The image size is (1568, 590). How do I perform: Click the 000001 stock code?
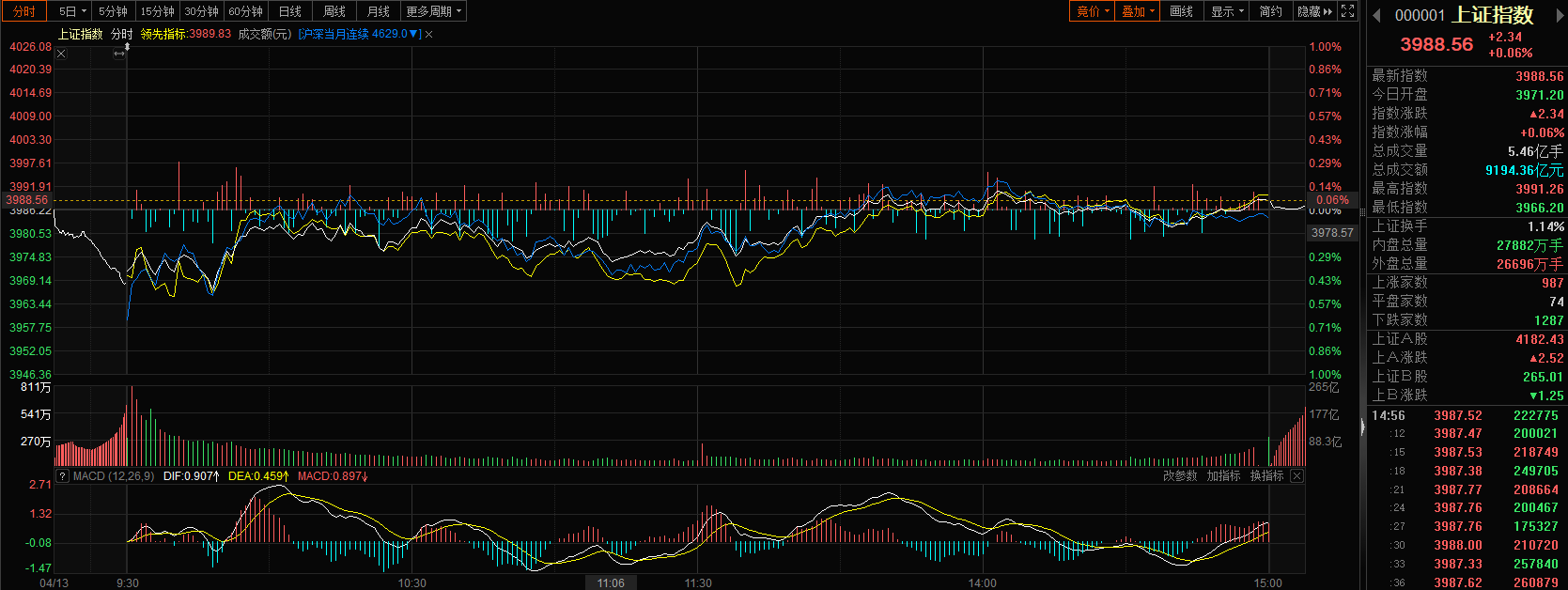[1420, 15]
